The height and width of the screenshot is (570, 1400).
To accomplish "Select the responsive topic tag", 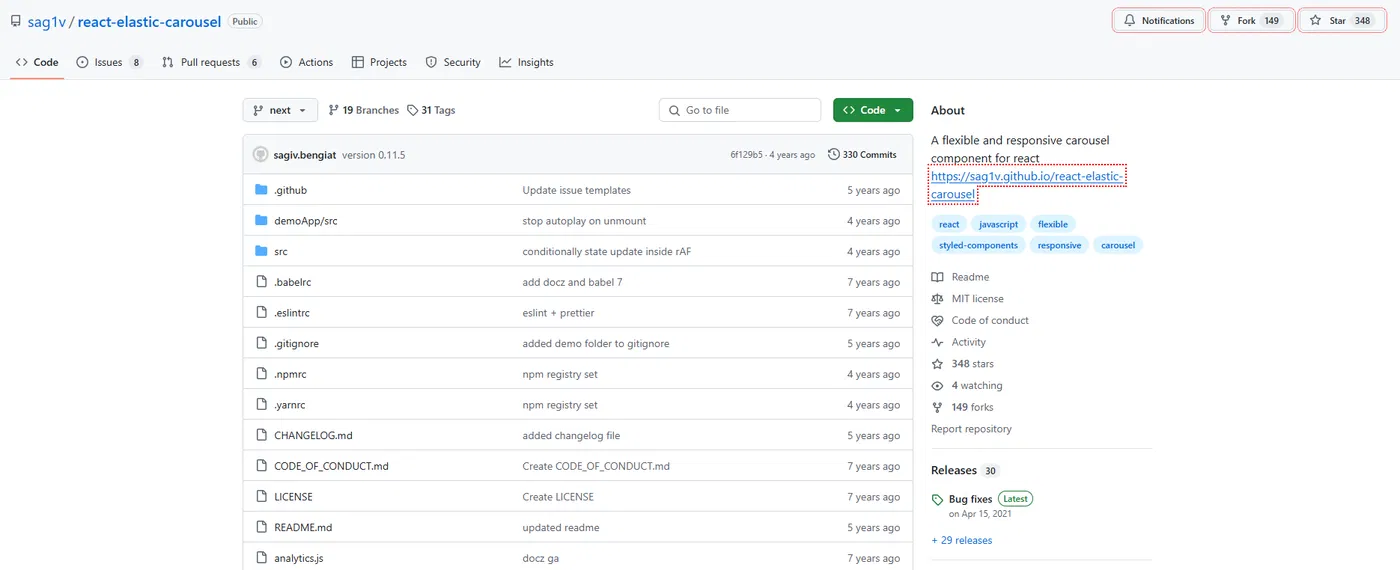I will point(1059,245).
